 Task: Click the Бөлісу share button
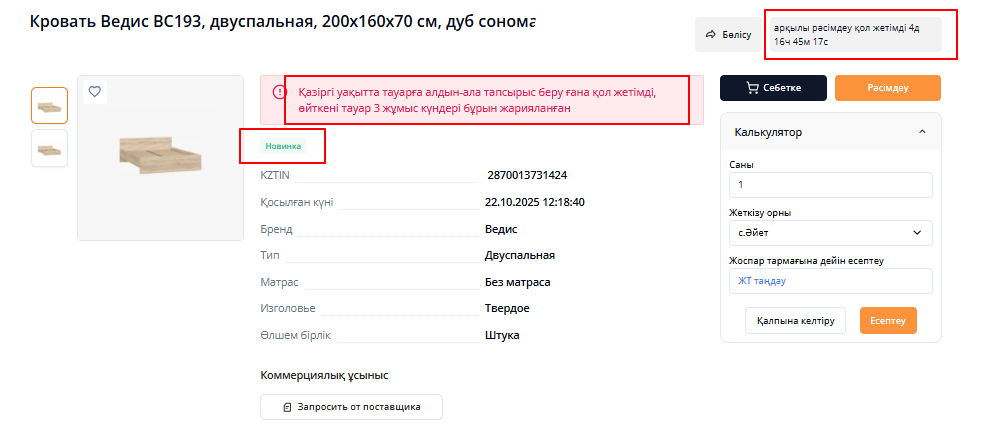[728, 34]
